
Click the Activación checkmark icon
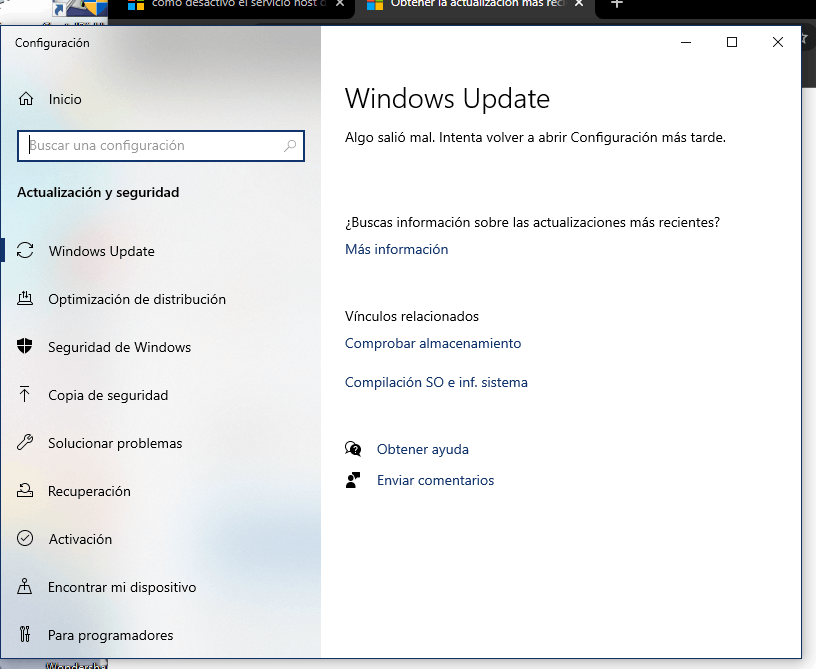[x=25, y=538]
